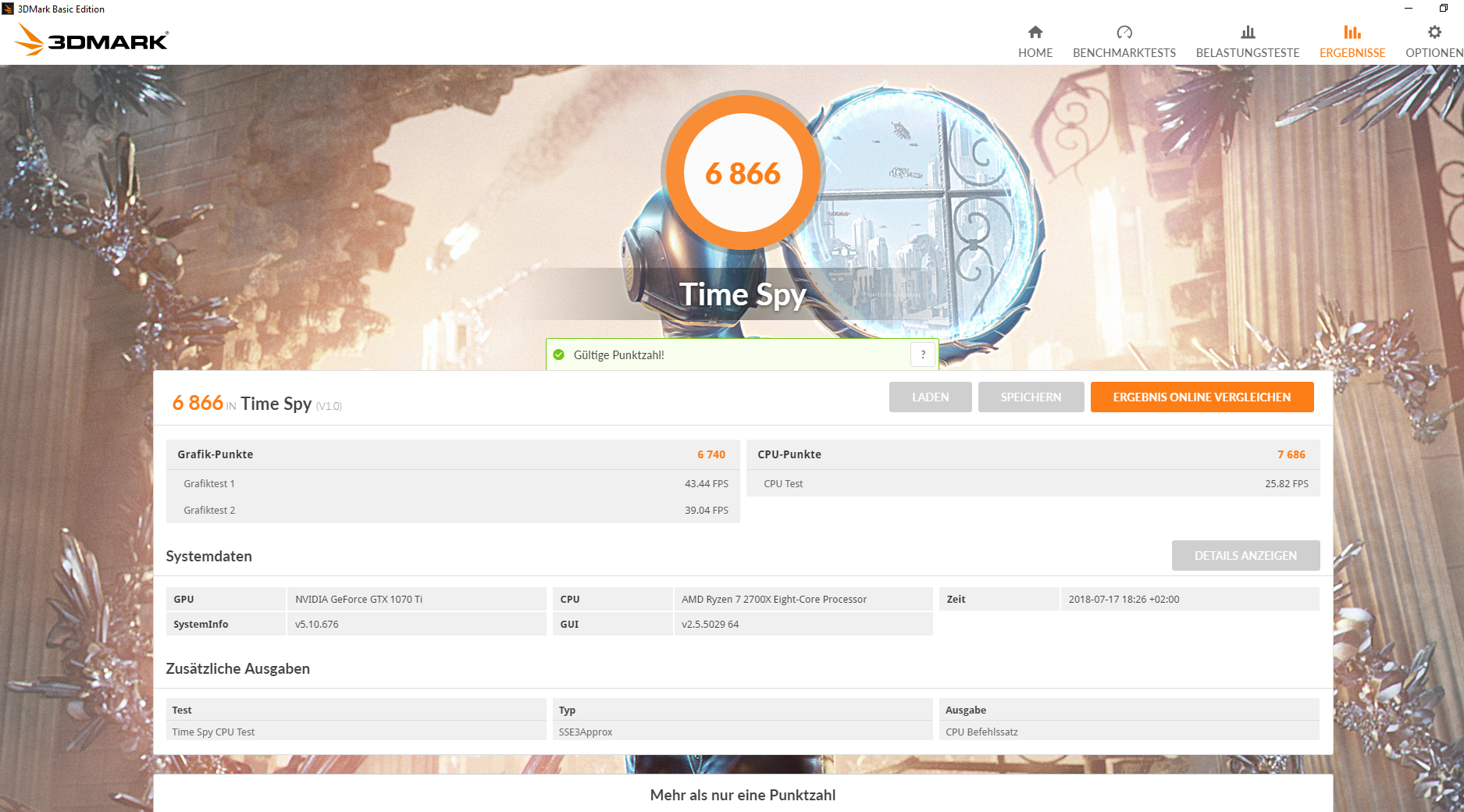Select the Grafiktest 2 row label
Viewport: 1464px width, 812px height.
pyautogui.click(x=209, y=511)
